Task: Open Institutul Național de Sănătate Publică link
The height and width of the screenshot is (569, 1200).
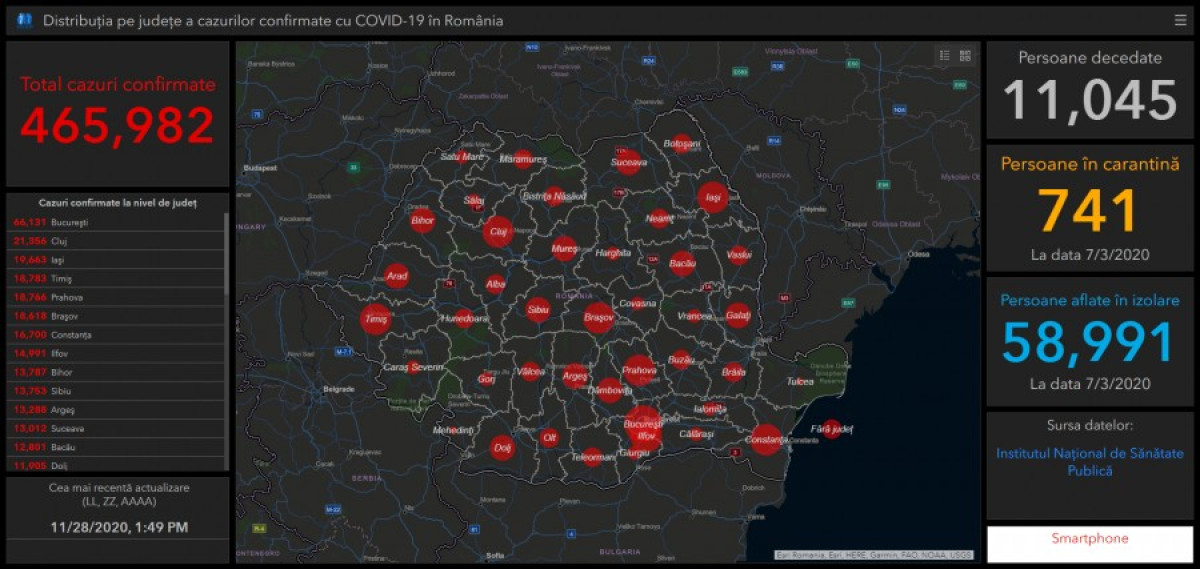Action: (x=1089, y=462)
